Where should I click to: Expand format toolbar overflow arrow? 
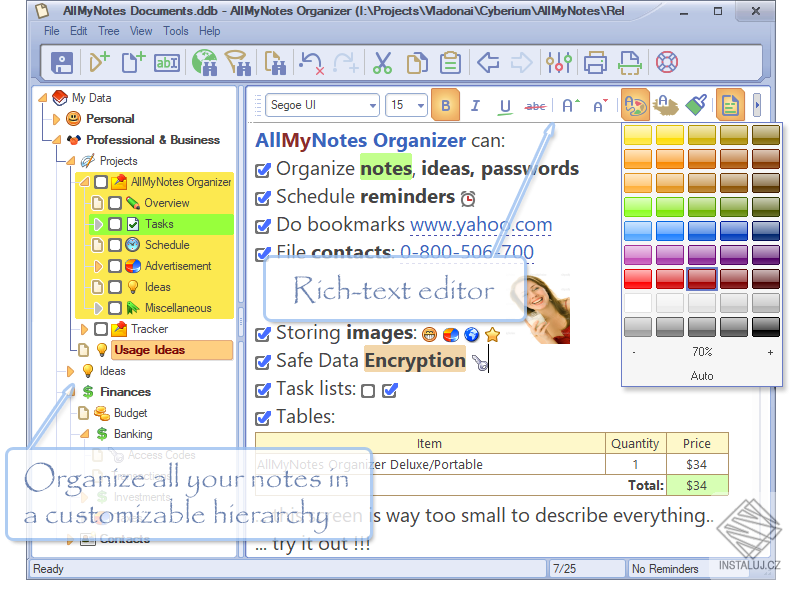point(757,106)
